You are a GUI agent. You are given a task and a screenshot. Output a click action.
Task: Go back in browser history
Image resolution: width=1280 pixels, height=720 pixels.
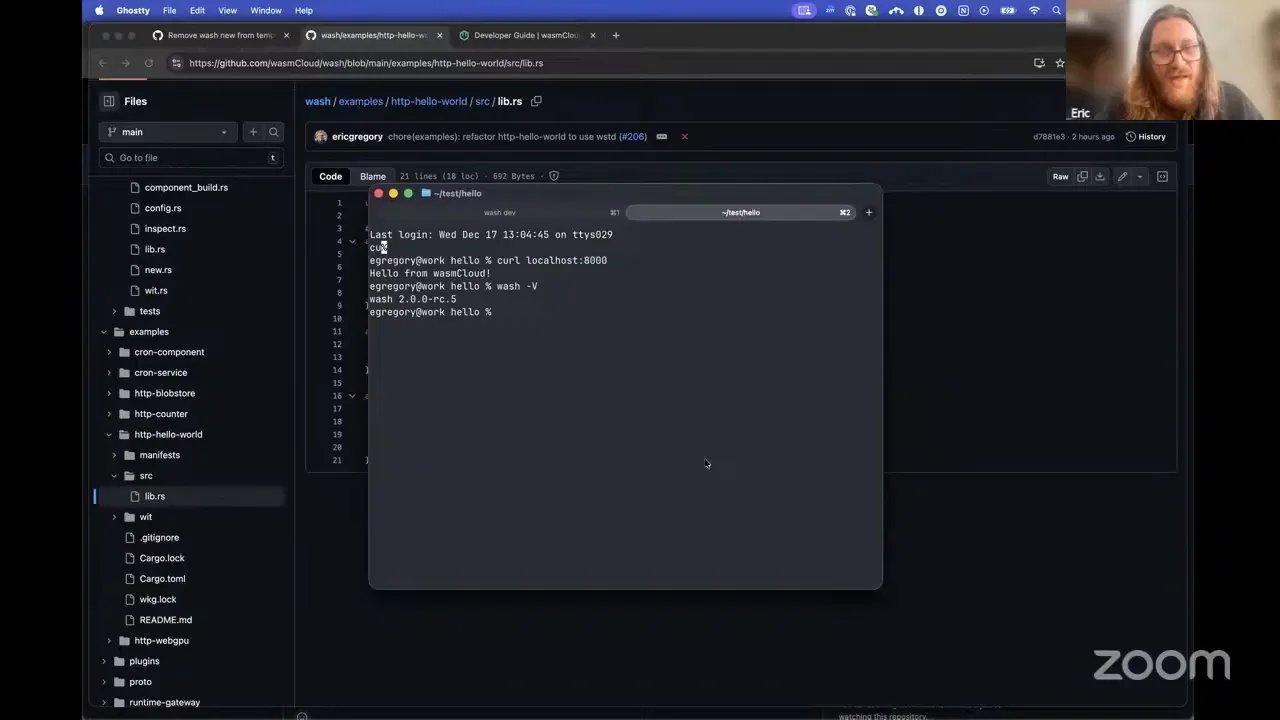(102, 63)
